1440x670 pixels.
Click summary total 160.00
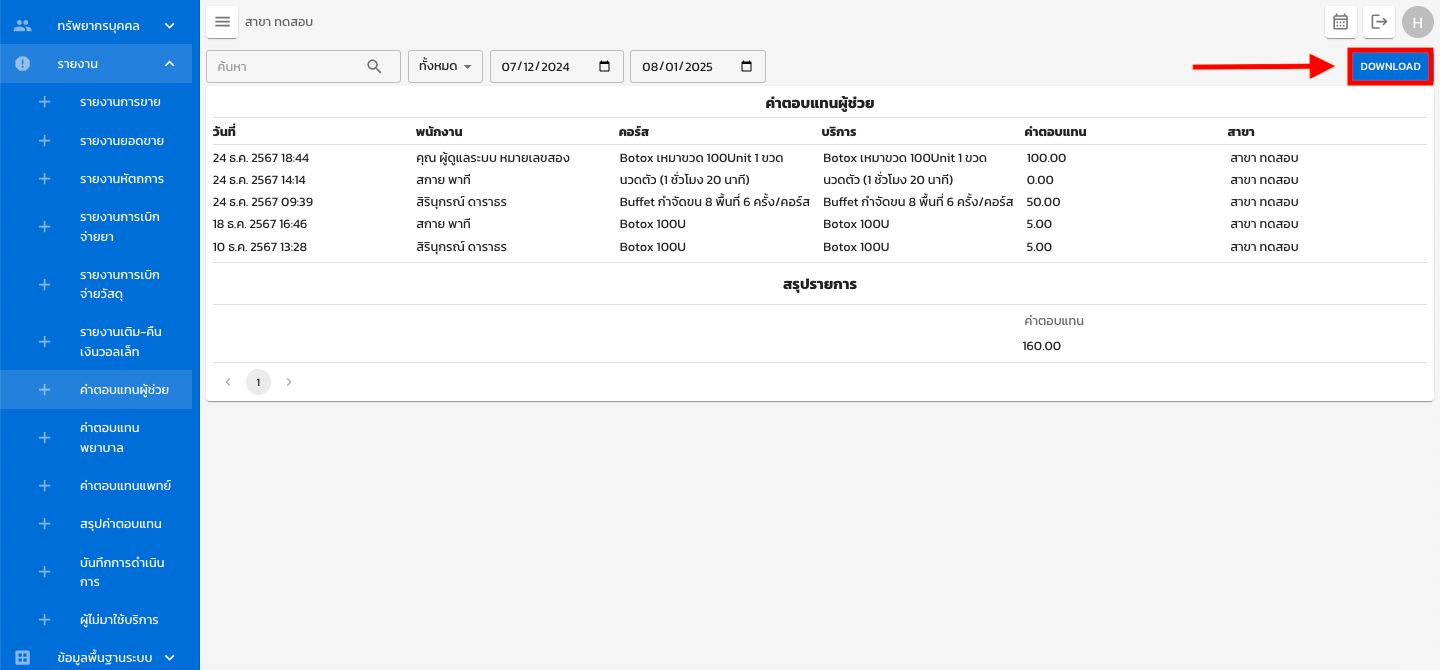pyautogui.click(x=1042, y=346)
